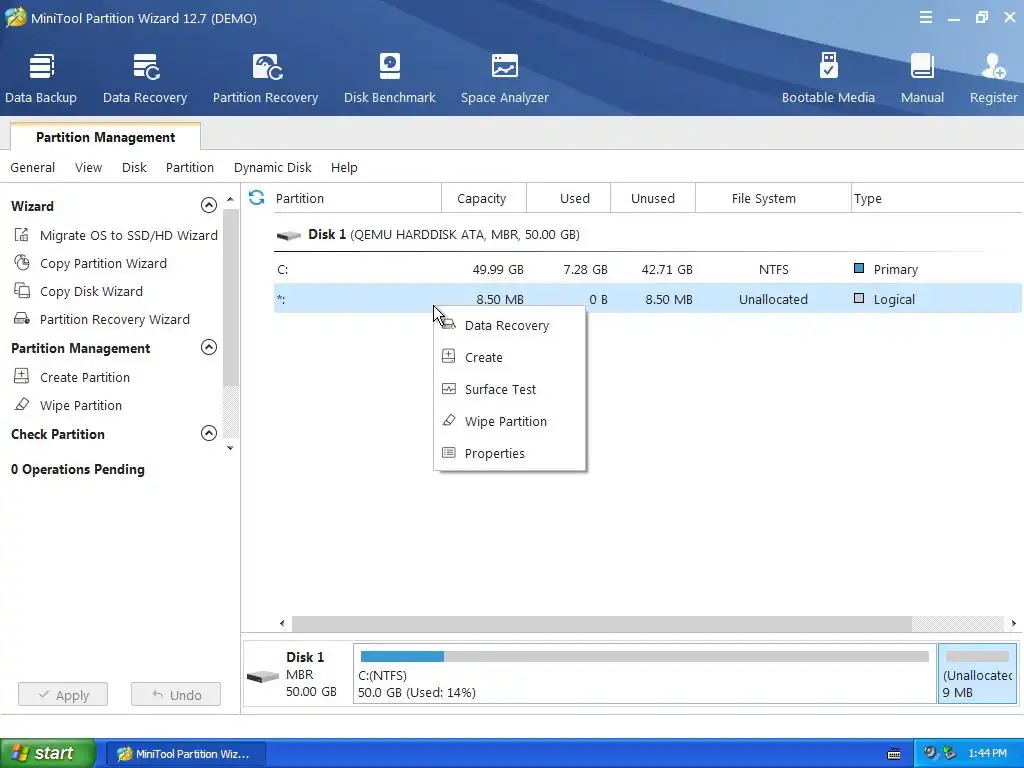Start the Disk Benchmark tool
The width and height of the screenshot is (1024, 768).
(389, 78)
